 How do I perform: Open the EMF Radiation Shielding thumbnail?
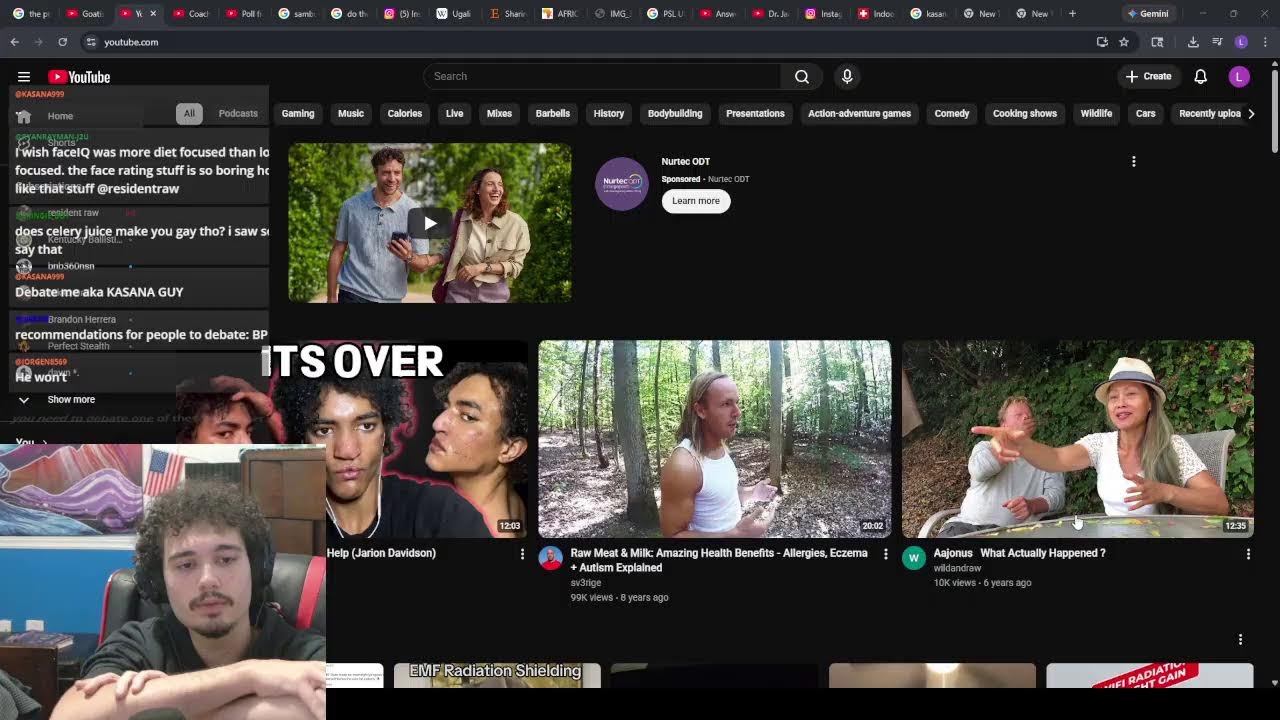point(497,675)
